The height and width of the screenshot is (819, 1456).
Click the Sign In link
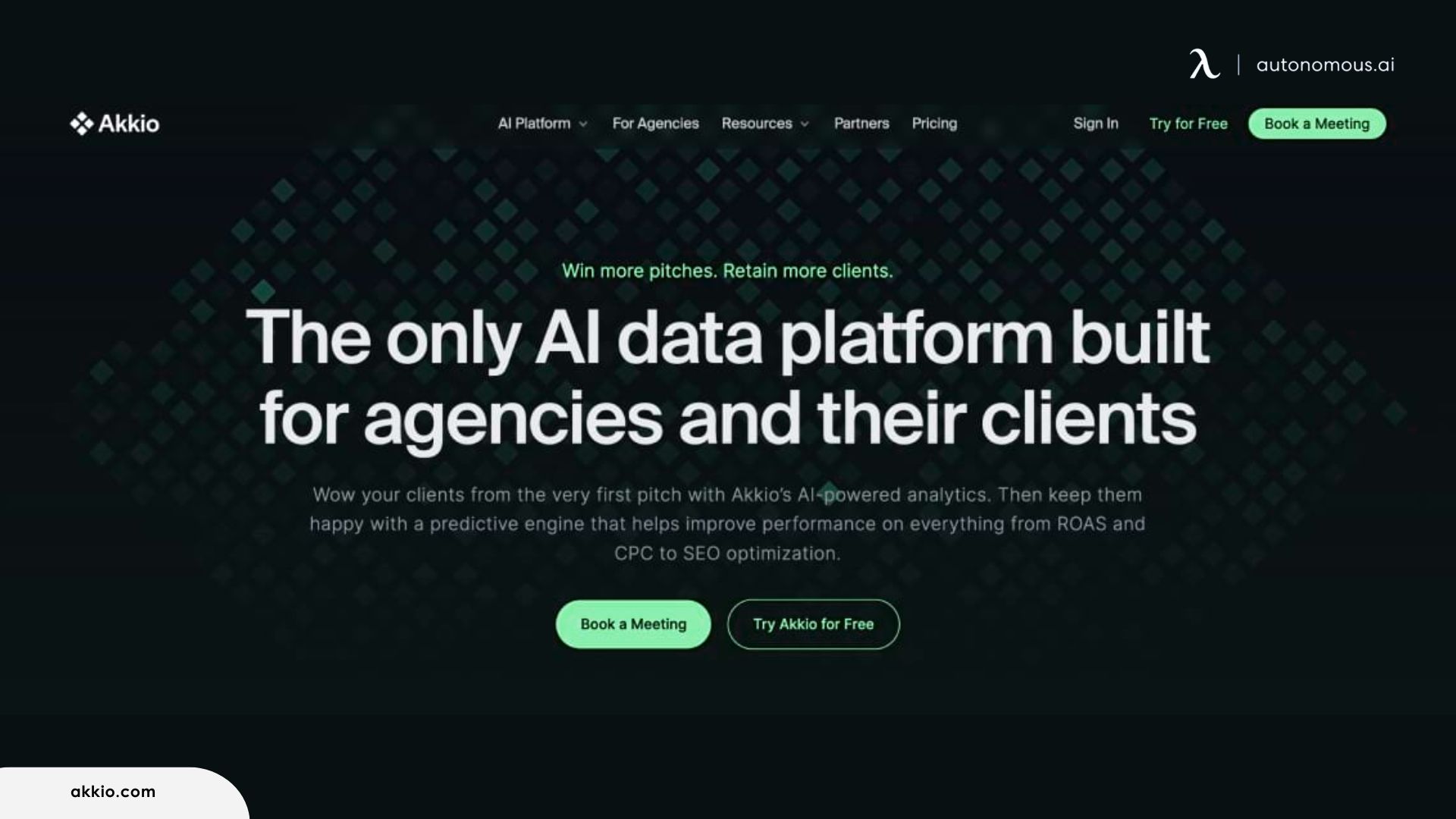point(1095,122)
